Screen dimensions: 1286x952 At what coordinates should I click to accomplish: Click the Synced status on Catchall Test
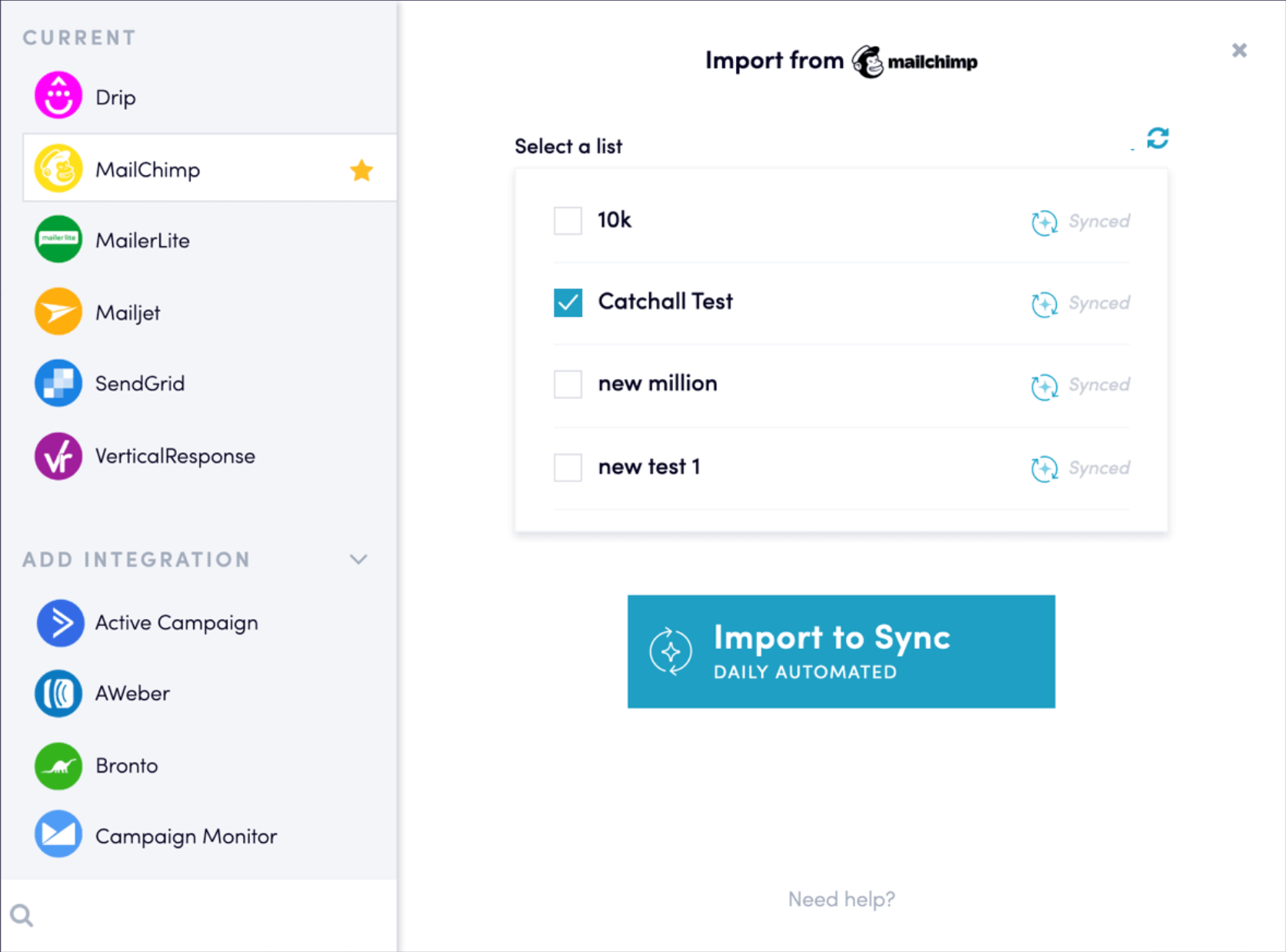[x=1099, y=303]
